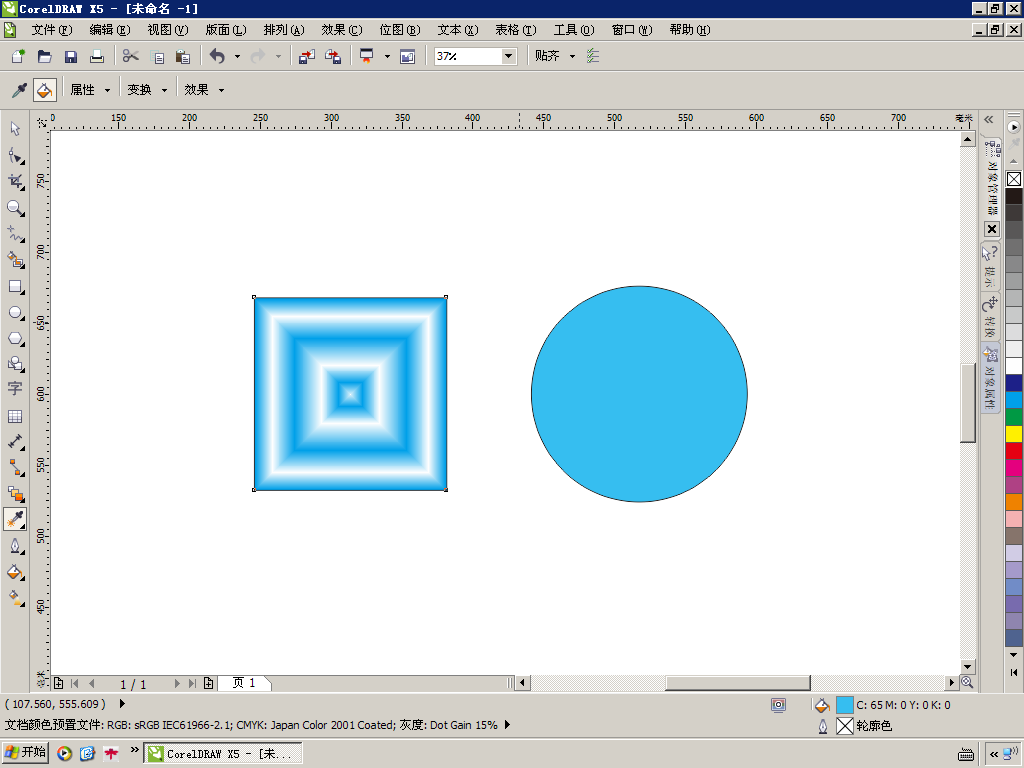Expand the coordinates status arrow

coord(122,704)
